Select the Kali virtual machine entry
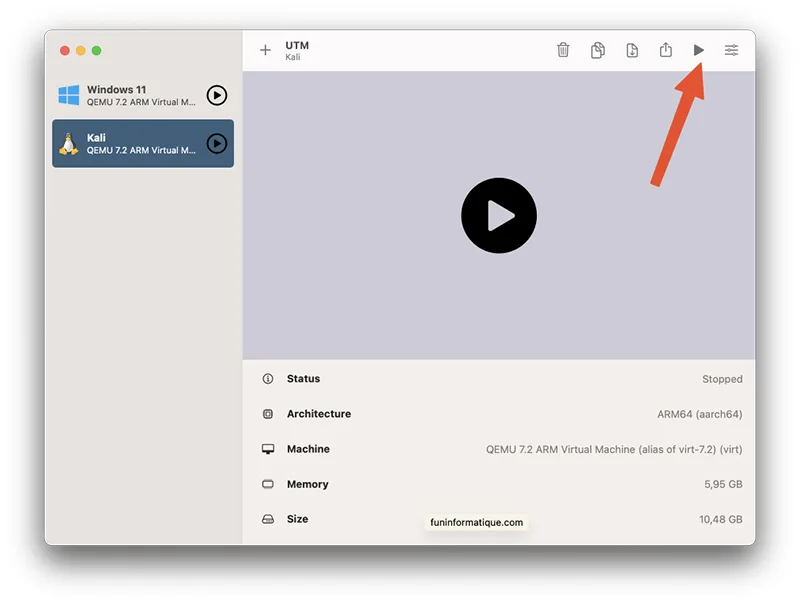This screenshot has width=800, height=604. [143, 143]
